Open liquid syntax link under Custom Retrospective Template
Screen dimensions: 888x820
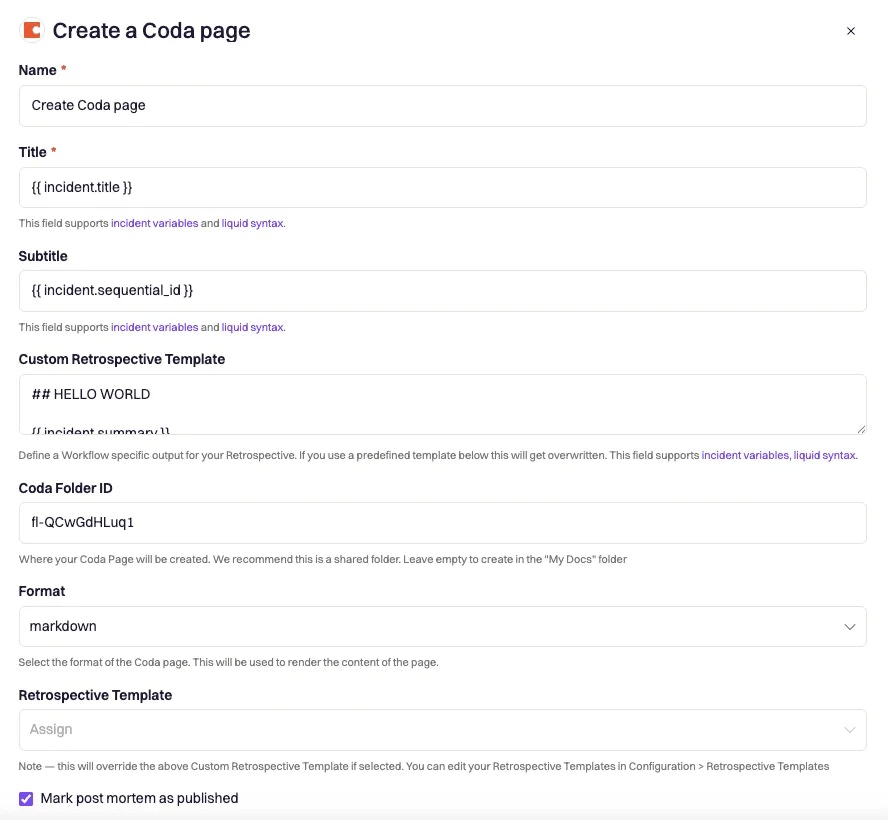pos(825,455)
